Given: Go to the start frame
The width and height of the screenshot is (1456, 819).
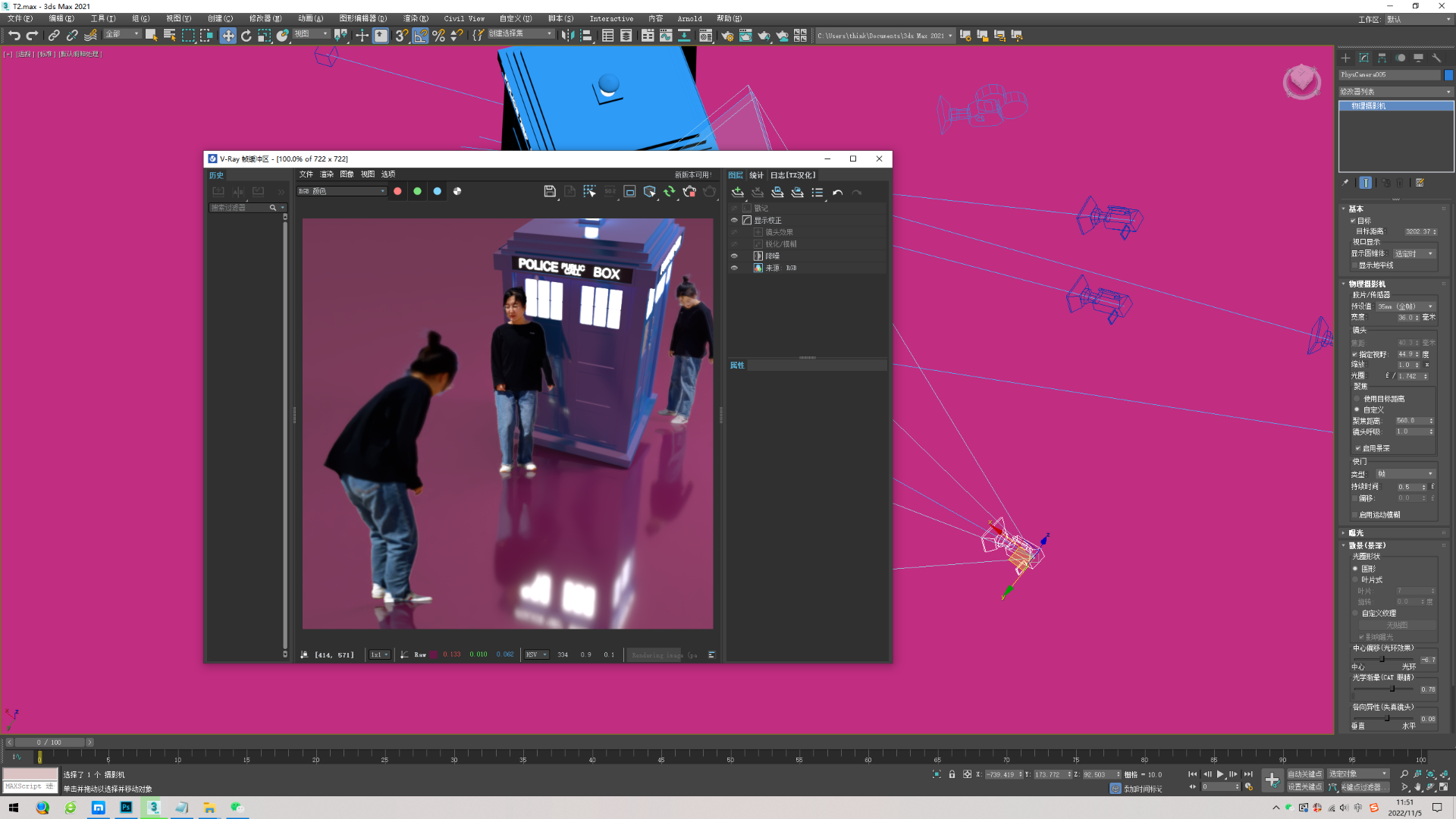Looking at the screenshot, I should click(1193, 774).
